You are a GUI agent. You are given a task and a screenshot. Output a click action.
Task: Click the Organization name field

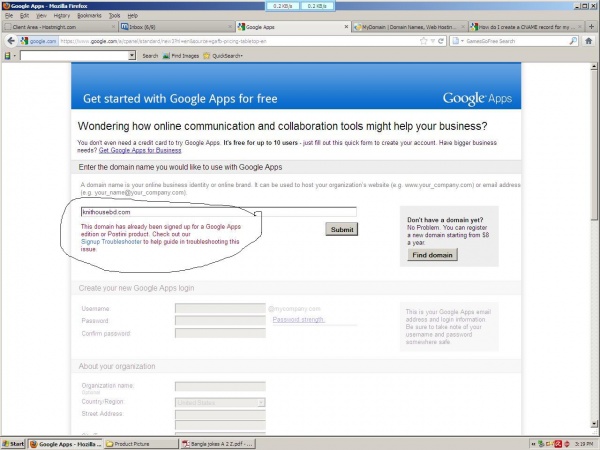point(220,386)
